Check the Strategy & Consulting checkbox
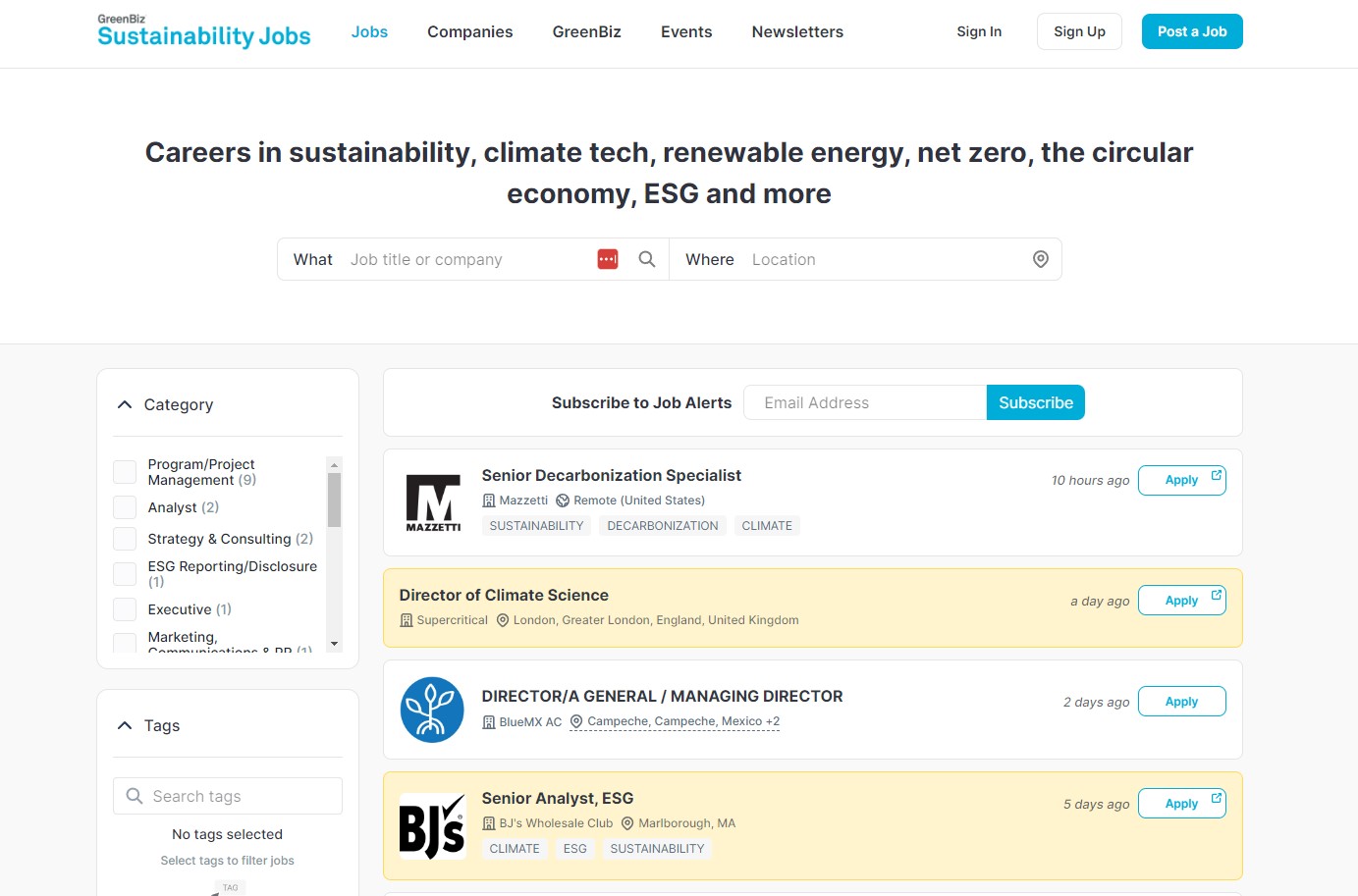1358x896 pixels. [125, 539]
